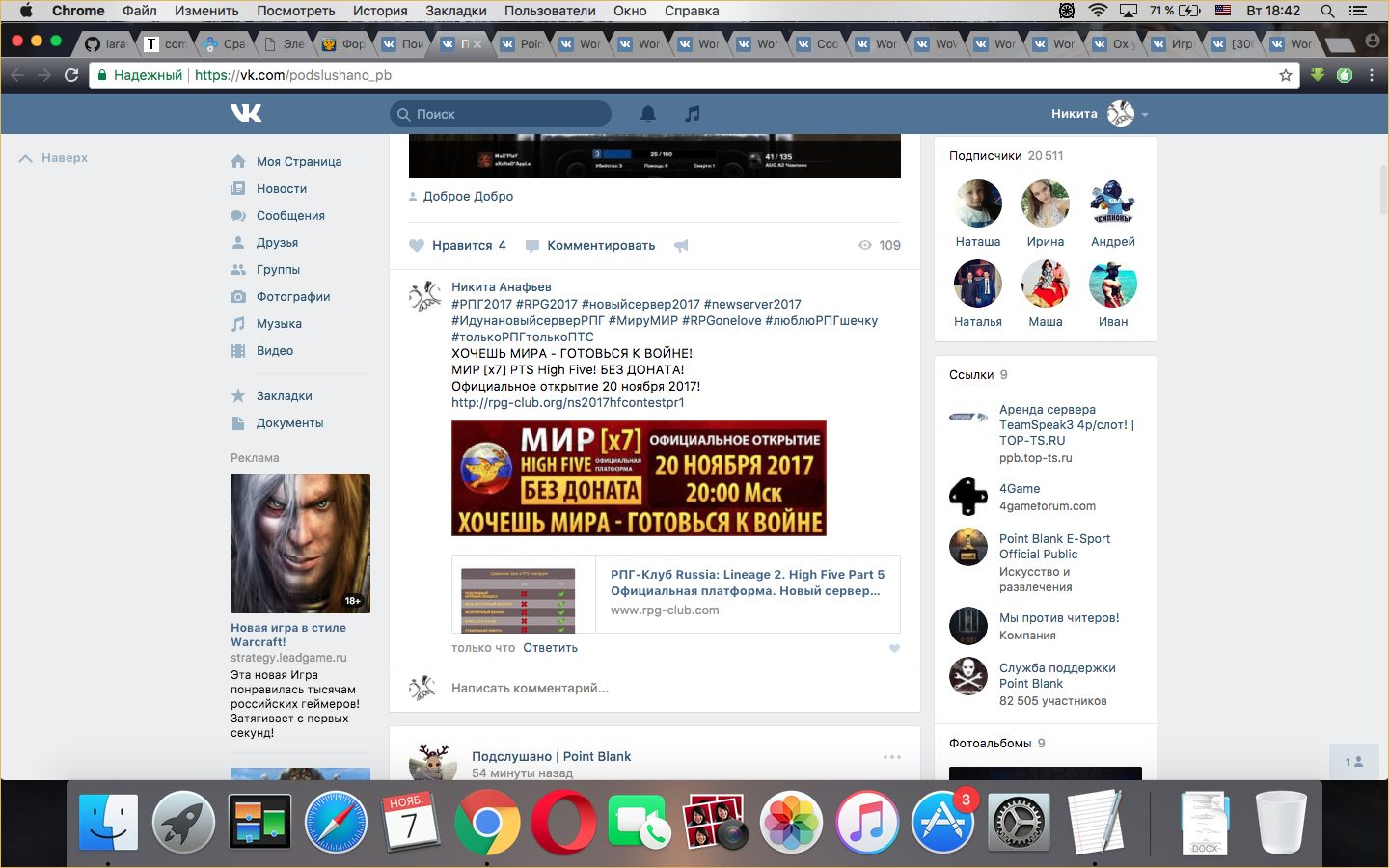1389x868 pixels.
Task: Open subscriber Иван's avatar
Action: 1113,285
